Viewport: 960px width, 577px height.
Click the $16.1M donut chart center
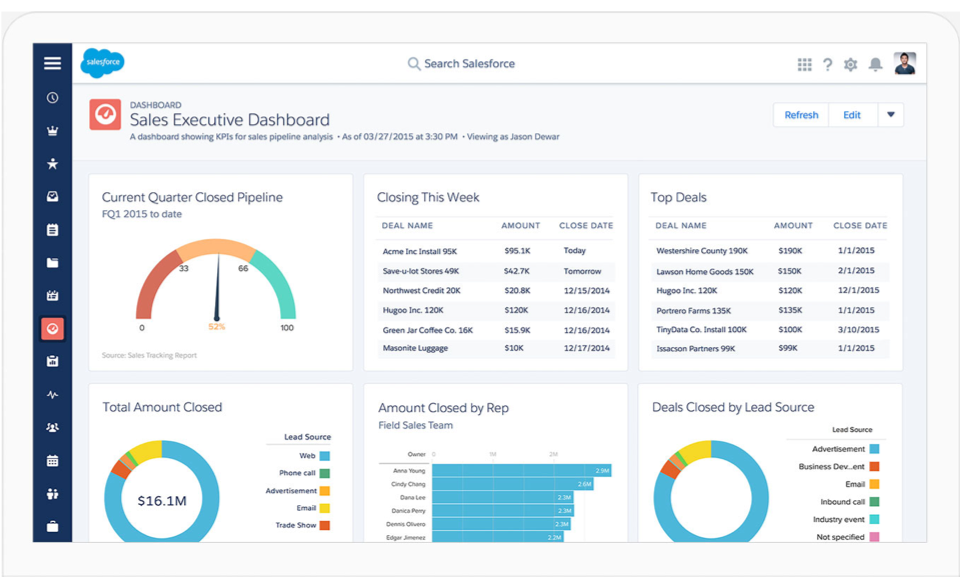point(162,500)
